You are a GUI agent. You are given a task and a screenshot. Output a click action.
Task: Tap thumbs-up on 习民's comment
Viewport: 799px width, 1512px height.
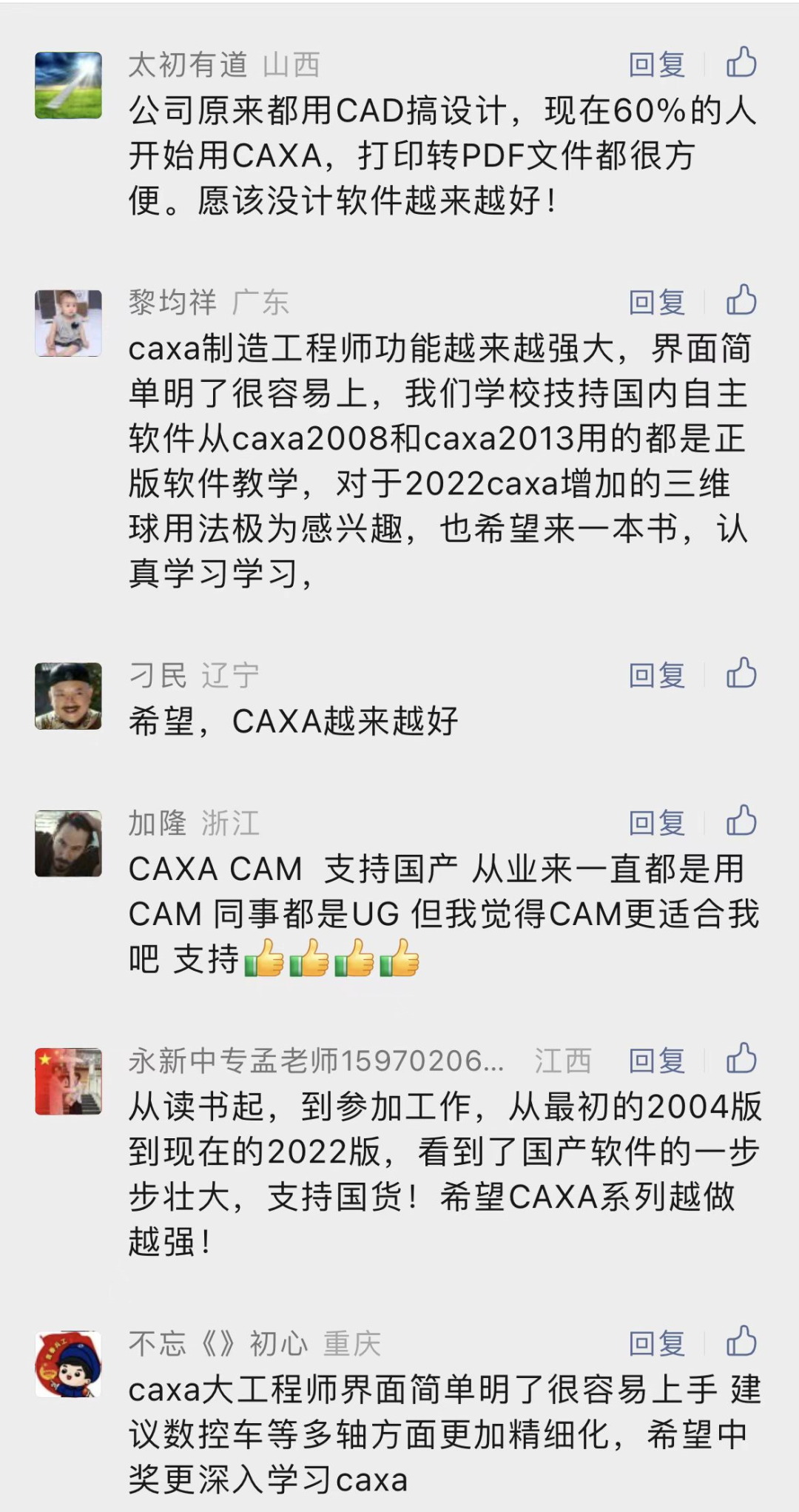click(741, 674)
